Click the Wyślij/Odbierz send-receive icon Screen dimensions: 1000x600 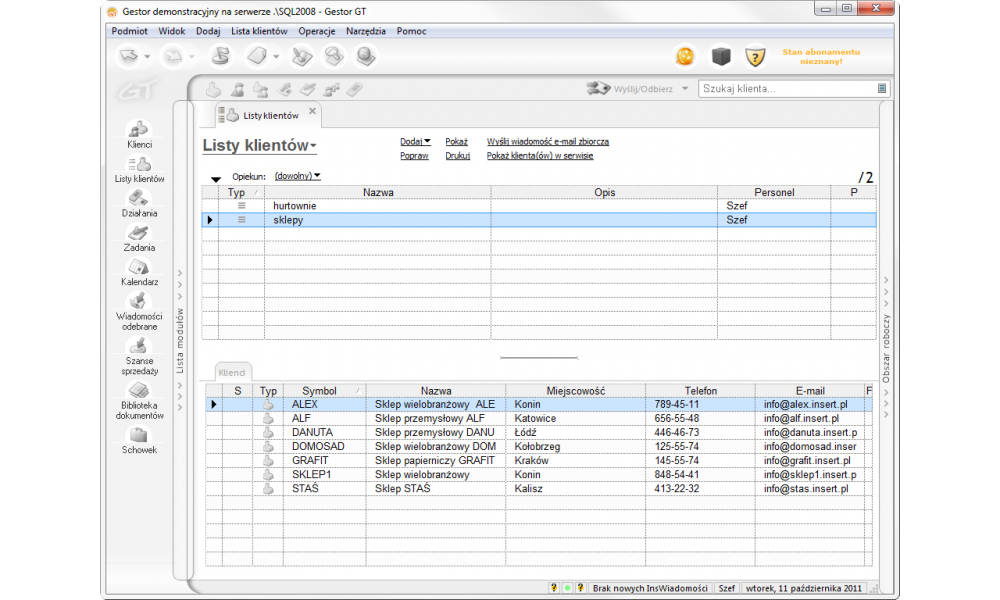click(x=598, y=89)
